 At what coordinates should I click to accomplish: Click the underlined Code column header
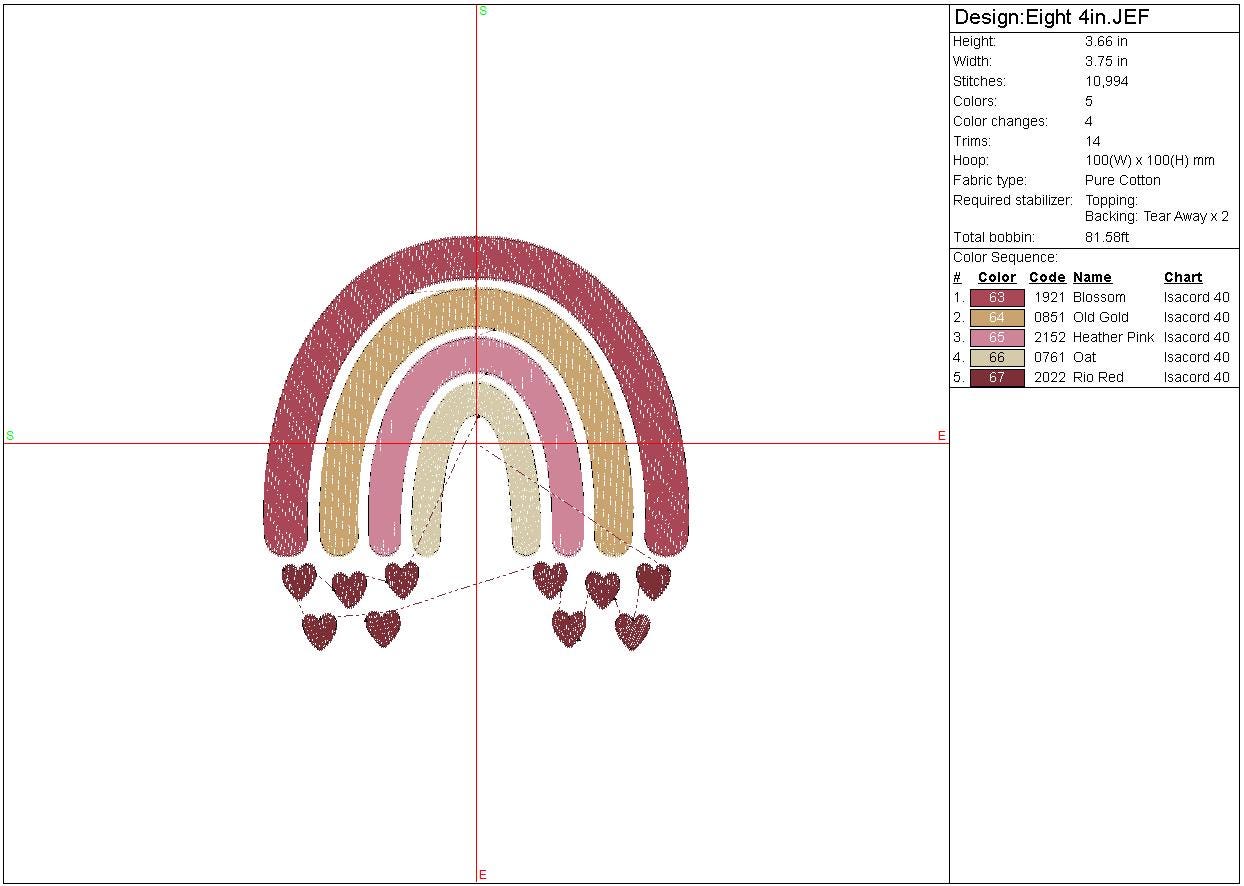pyautogui.click(x=1047, y=277)
